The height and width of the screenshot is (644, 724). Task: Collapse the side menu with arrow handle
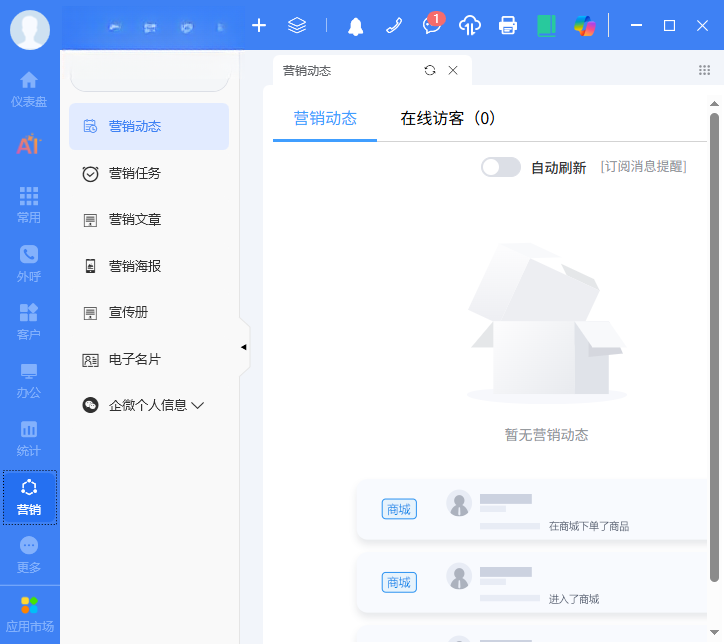tap(244, 347)
